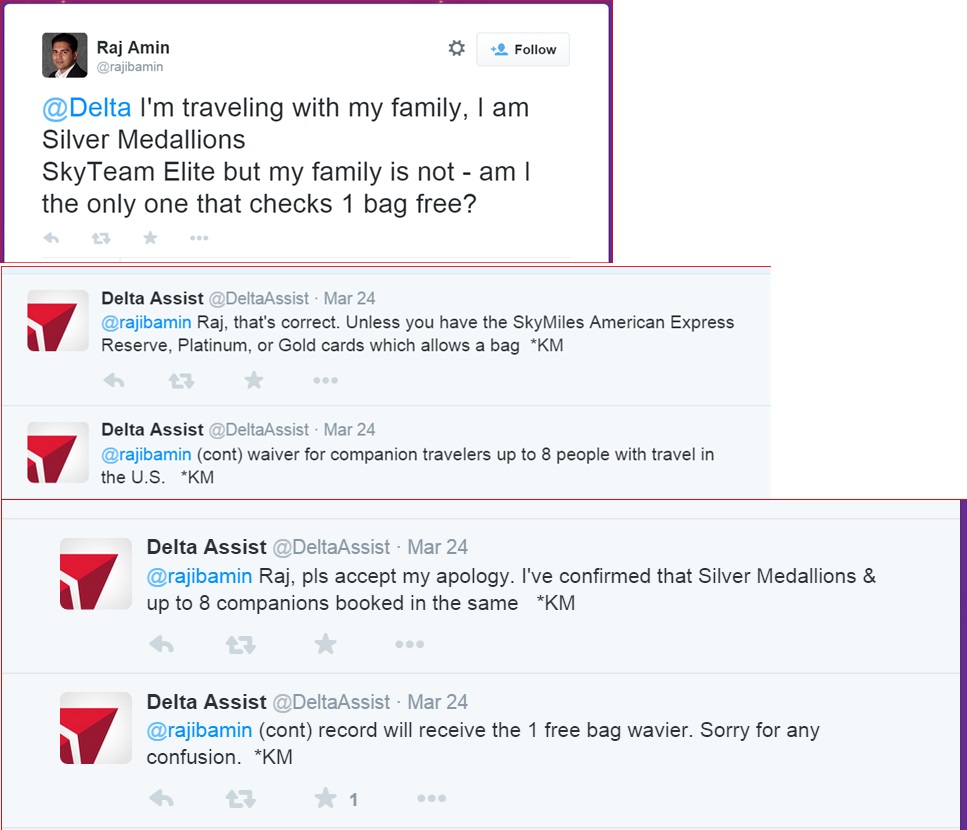
Task: Retweet the "Raj, that's correct" tweet
Action: point(181,380)
